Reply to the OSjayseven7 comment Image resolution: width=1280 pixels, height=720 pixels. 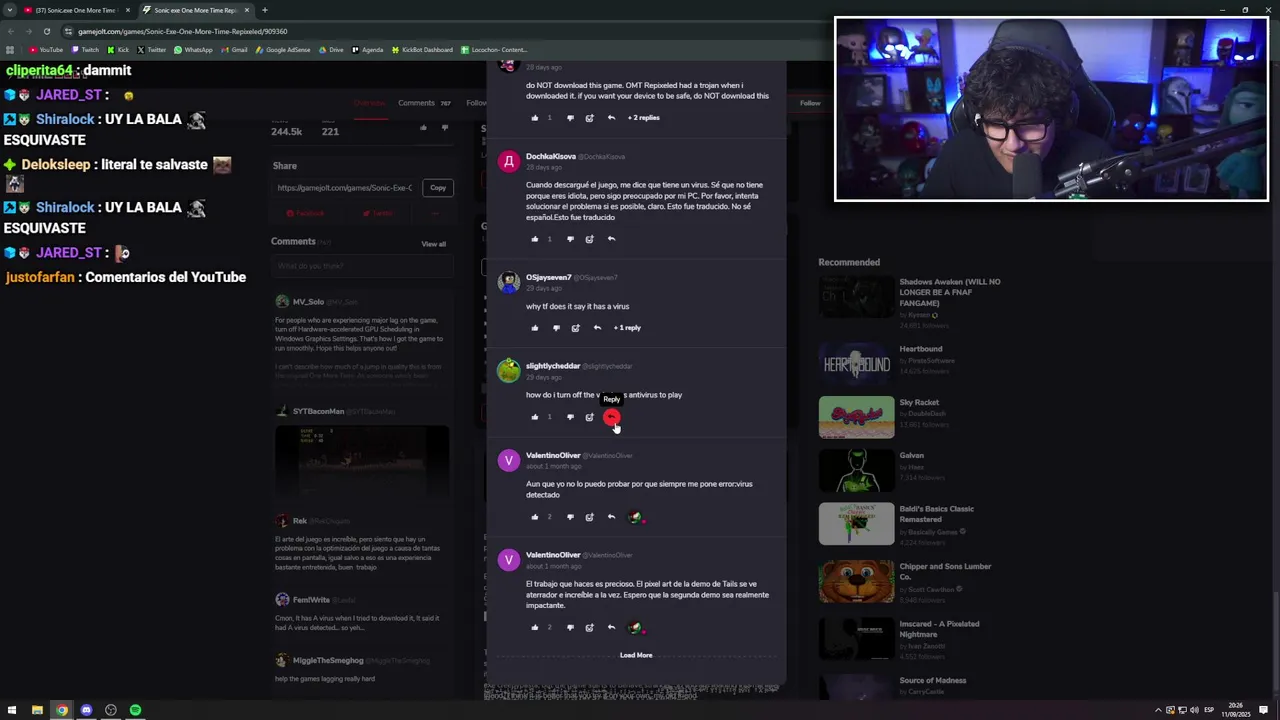point(597,328)
